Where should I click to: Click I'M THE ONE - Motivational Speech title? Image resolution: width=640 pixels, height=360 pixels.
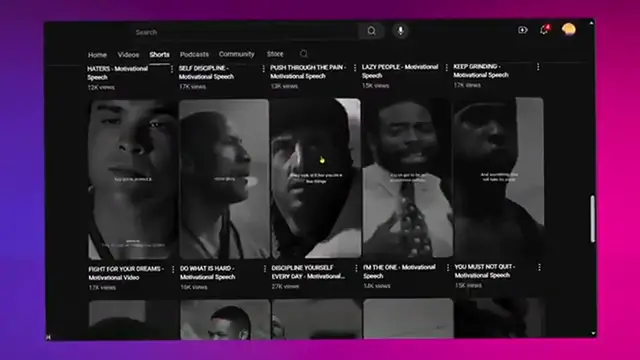click(x=399, y=271)
